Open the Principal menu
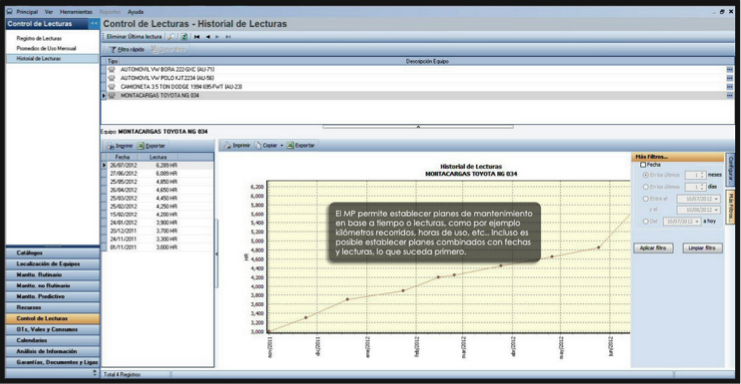Image resolution: width=741 pixels, height=384 pixels. click(27, 12)
